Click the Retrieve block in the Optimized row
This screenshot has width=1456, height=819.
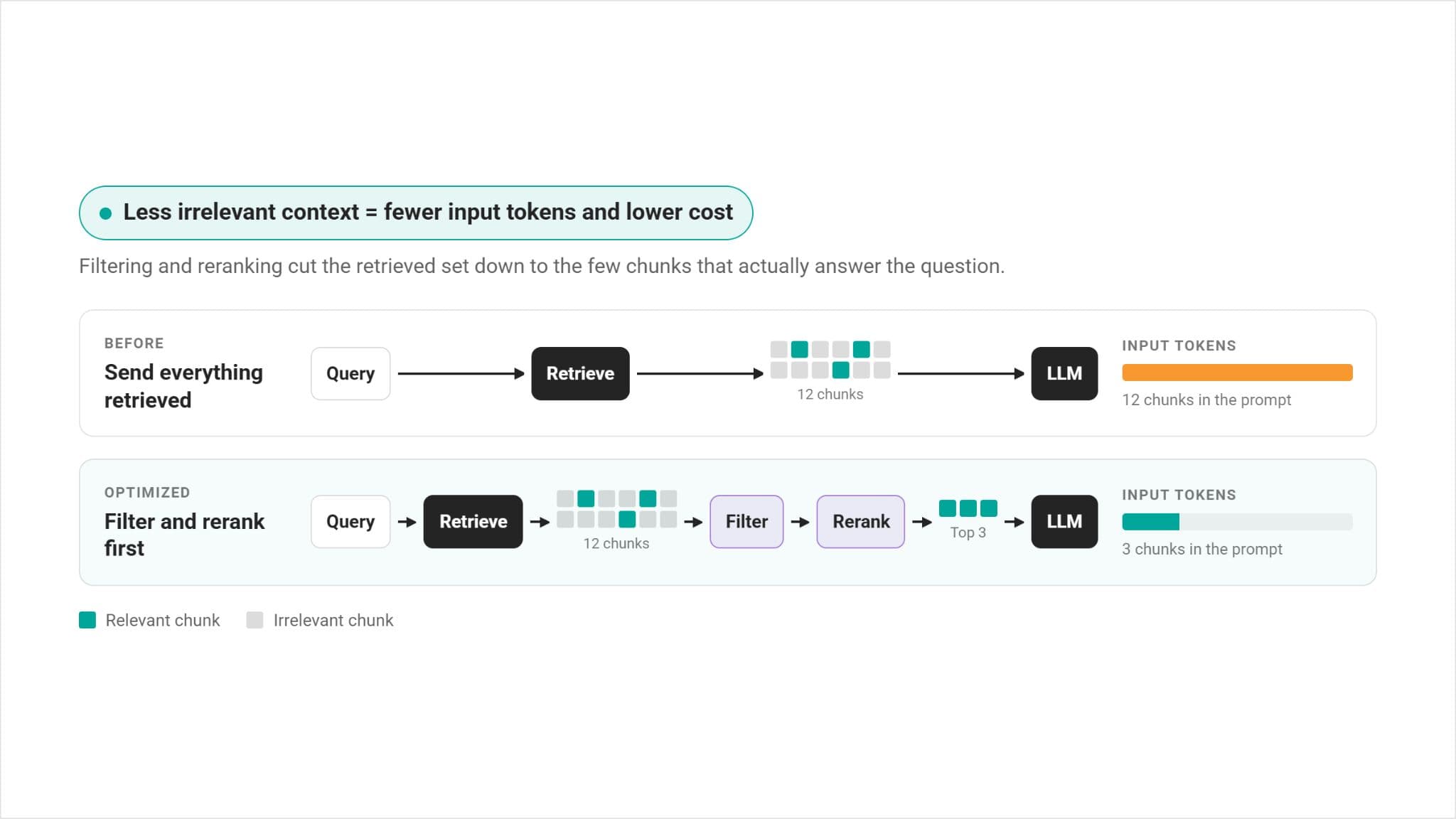pyautogui.click(x=473, y=522)
